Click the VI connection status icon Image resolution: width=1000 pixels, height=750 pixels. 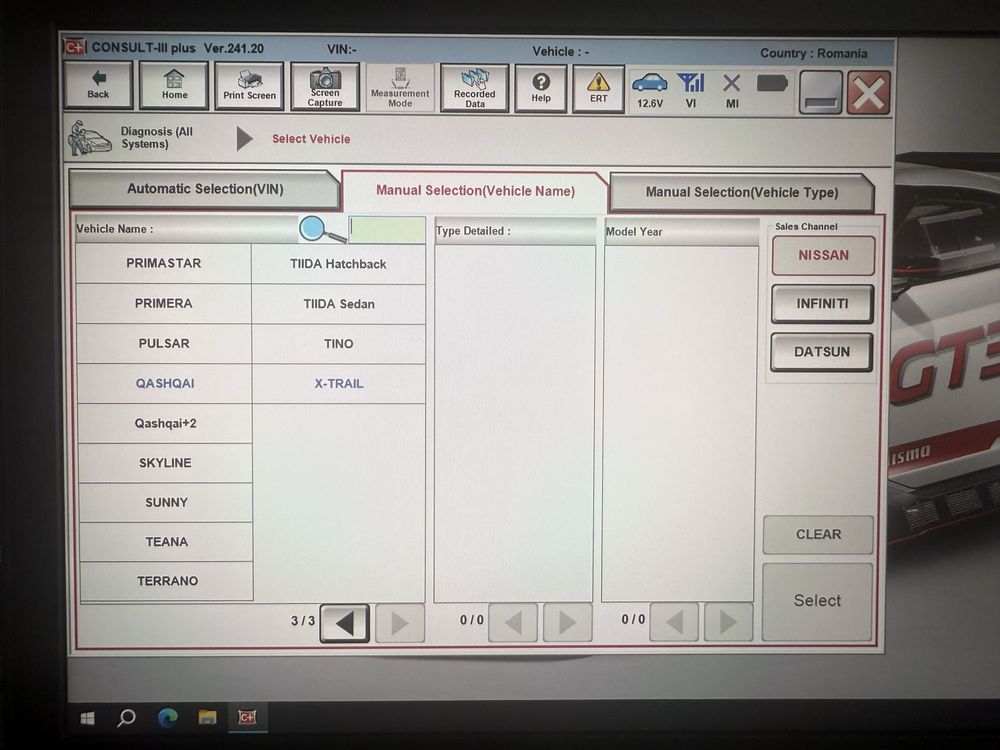(x=691, y=90)
